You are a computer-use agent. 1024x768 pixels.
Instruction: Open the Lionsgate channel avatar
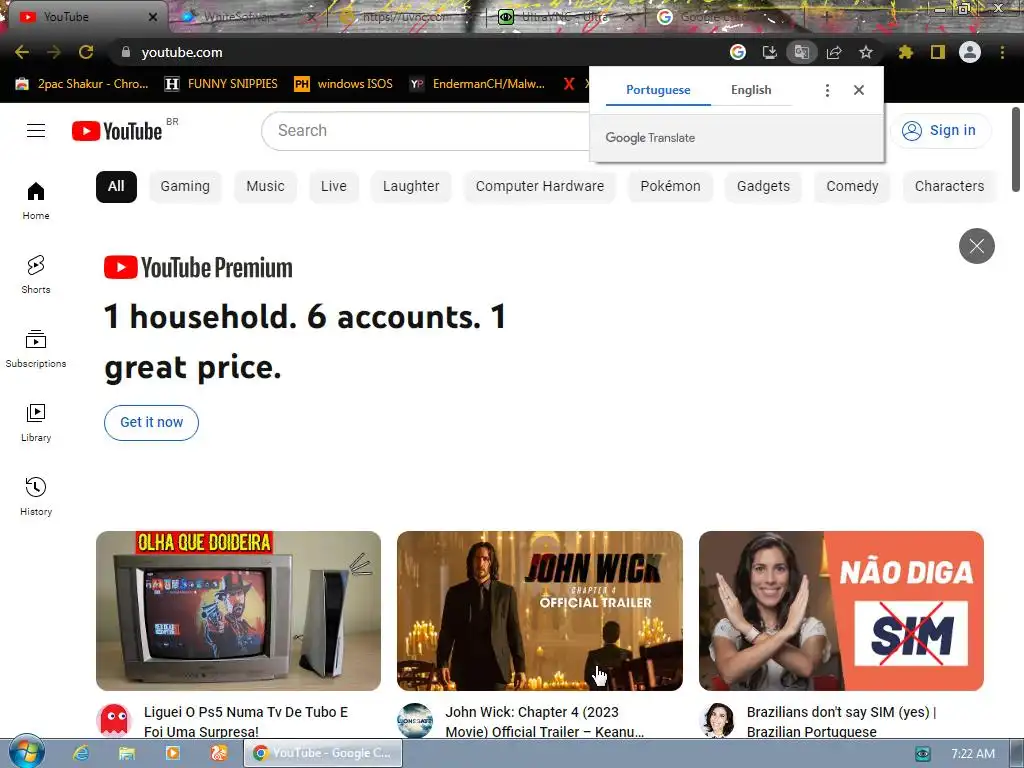coord(415,720)
